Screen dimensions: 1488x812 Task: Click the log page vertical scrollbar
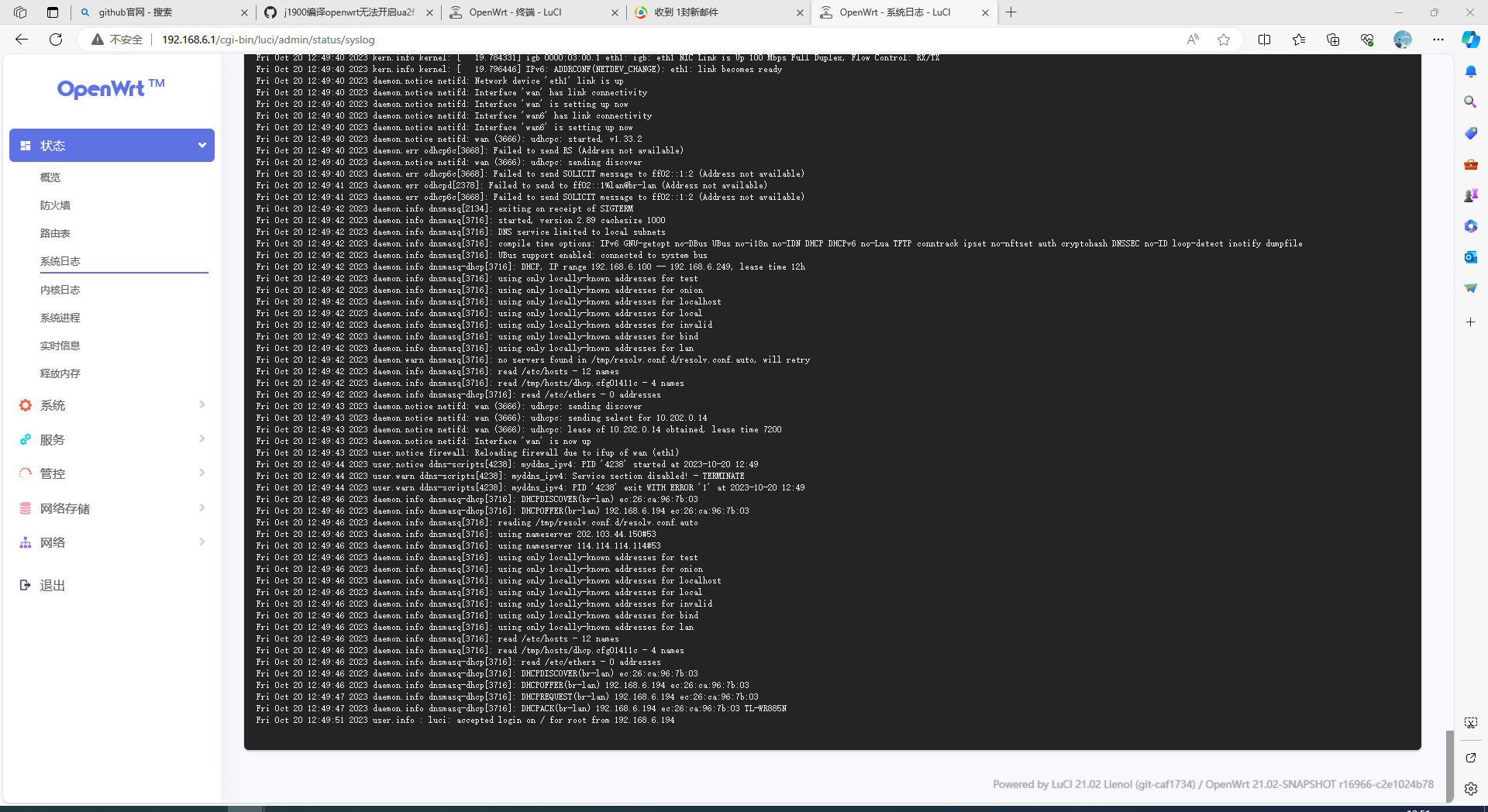(x=1448, y=763)
